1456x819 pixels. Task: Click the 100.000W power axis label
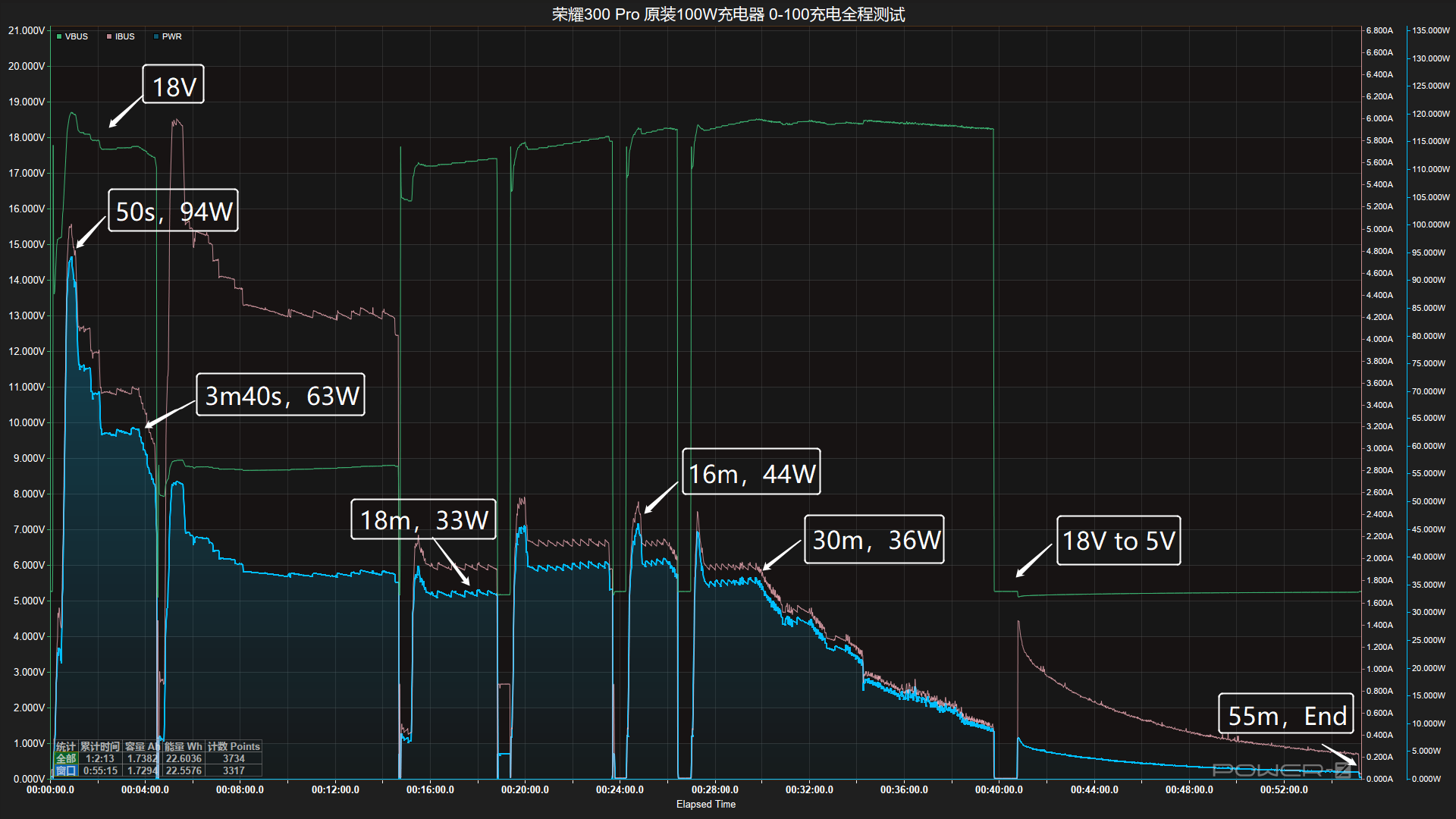click(x=1431, y=224)
